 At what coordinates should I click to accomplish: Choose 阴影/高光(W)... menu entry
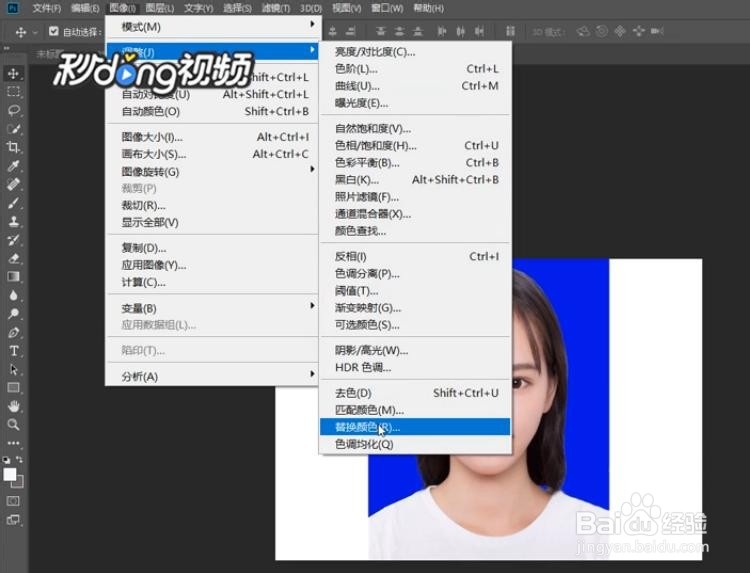coord(415,351)
